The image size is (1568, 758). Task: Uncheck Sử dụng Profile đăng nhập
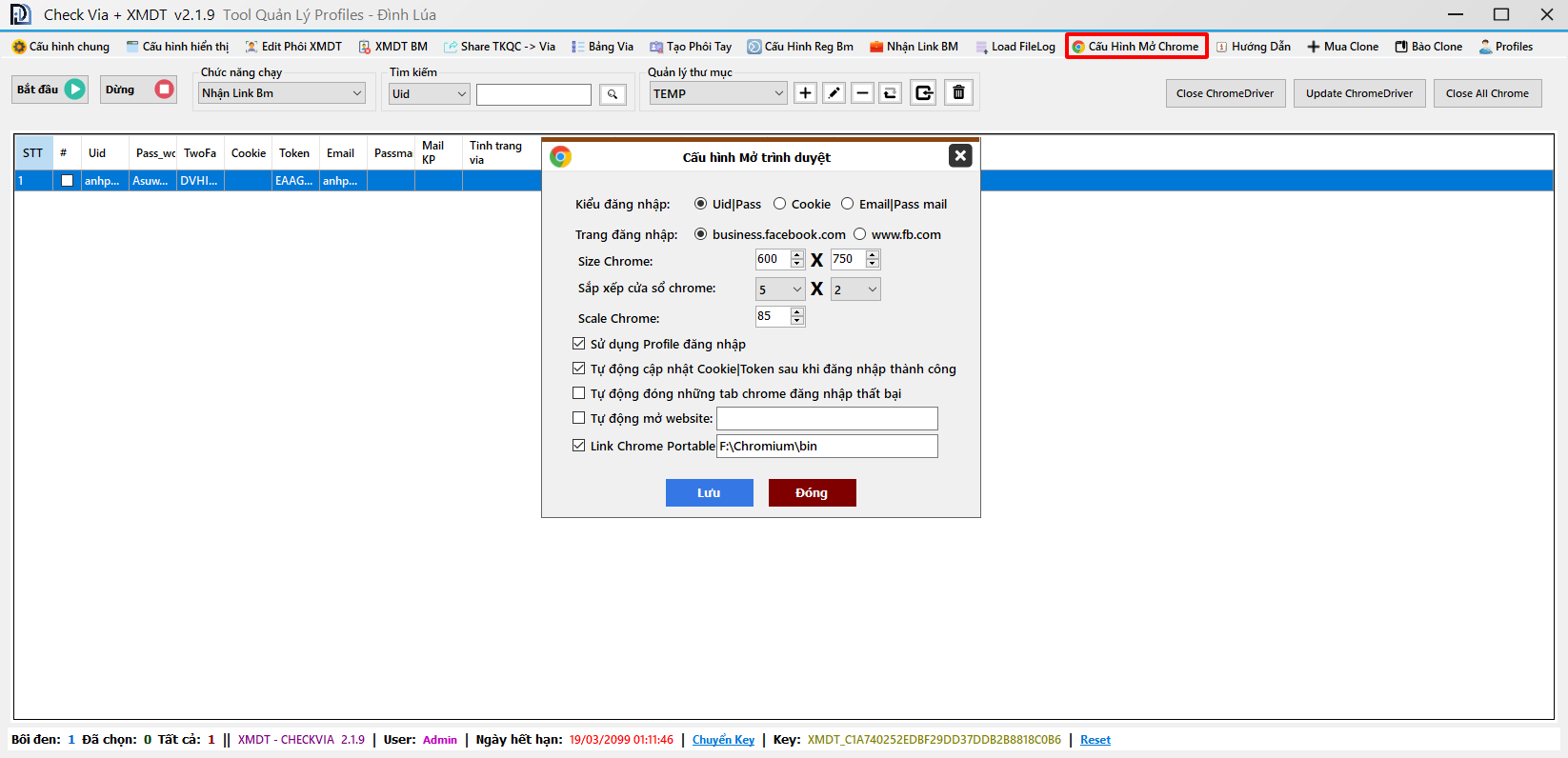point(578,344)
